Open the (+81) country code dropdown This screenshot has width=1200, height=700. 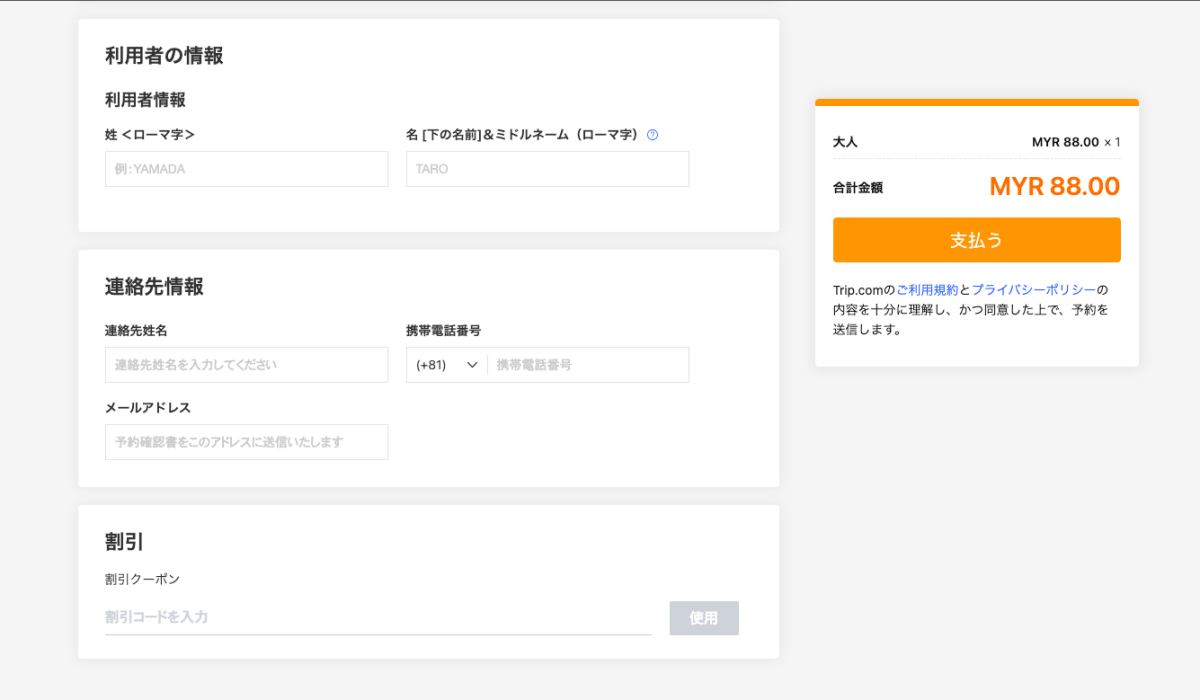[x=447, y=365]
